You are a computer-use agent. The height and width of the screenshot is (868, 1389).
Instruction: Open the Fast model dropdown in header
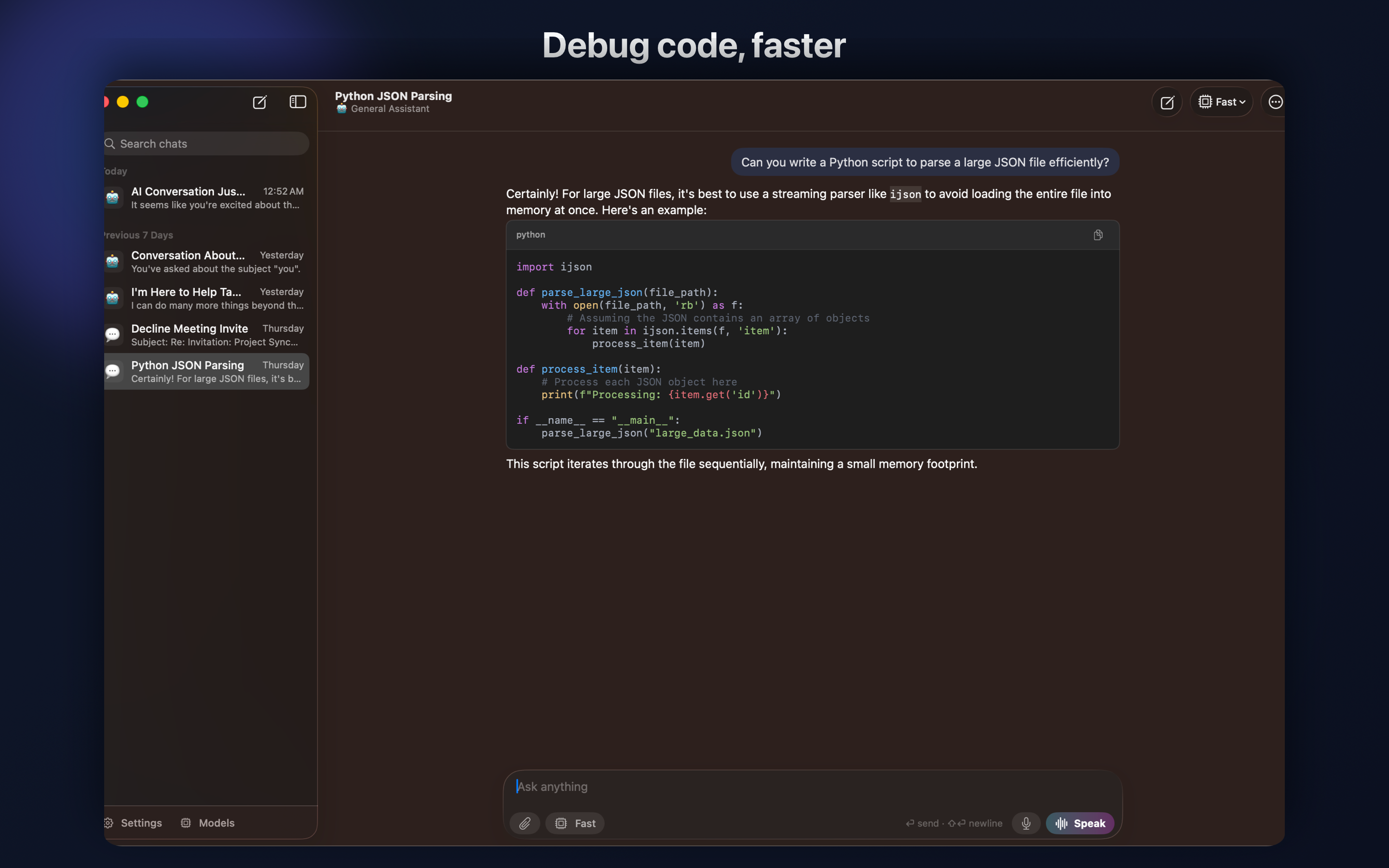click(1221, 102)
